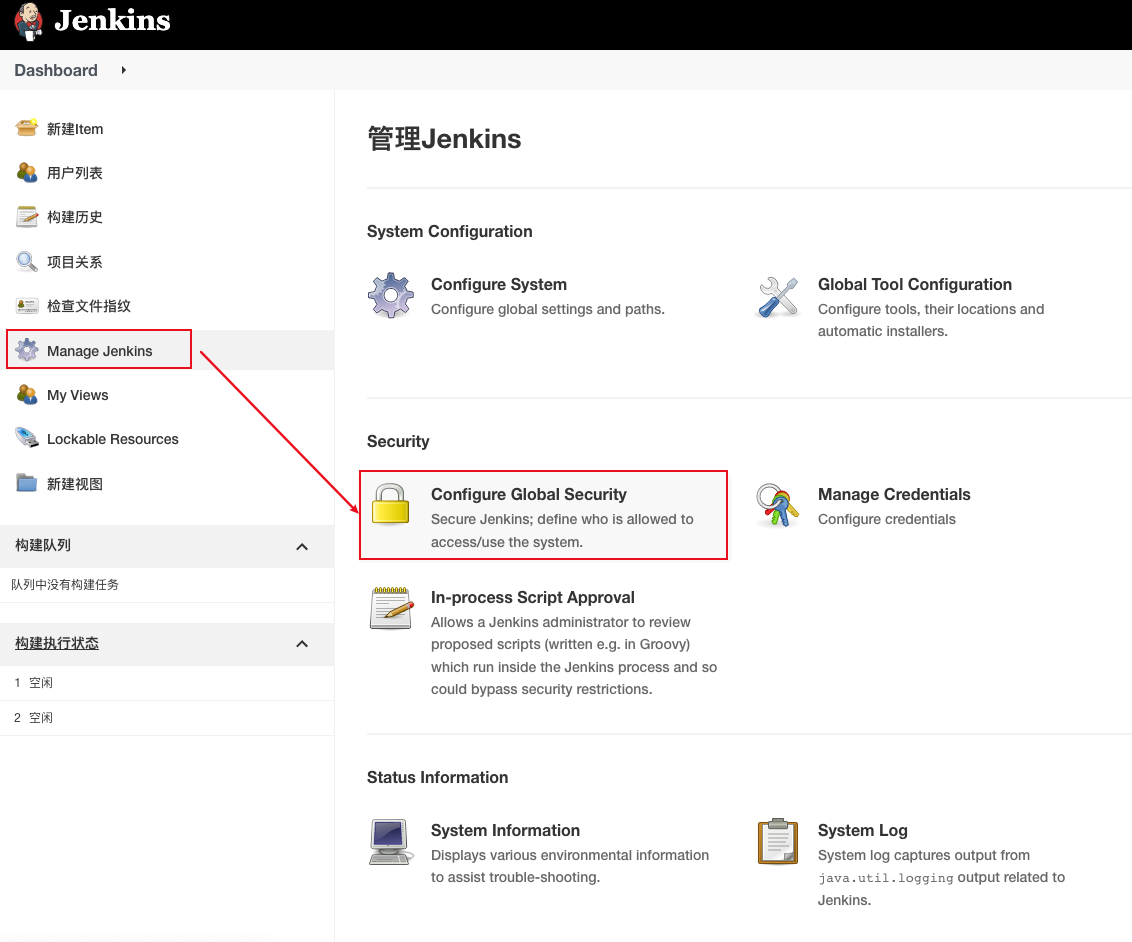Click the Configure System gear icon

pos(391,295)
